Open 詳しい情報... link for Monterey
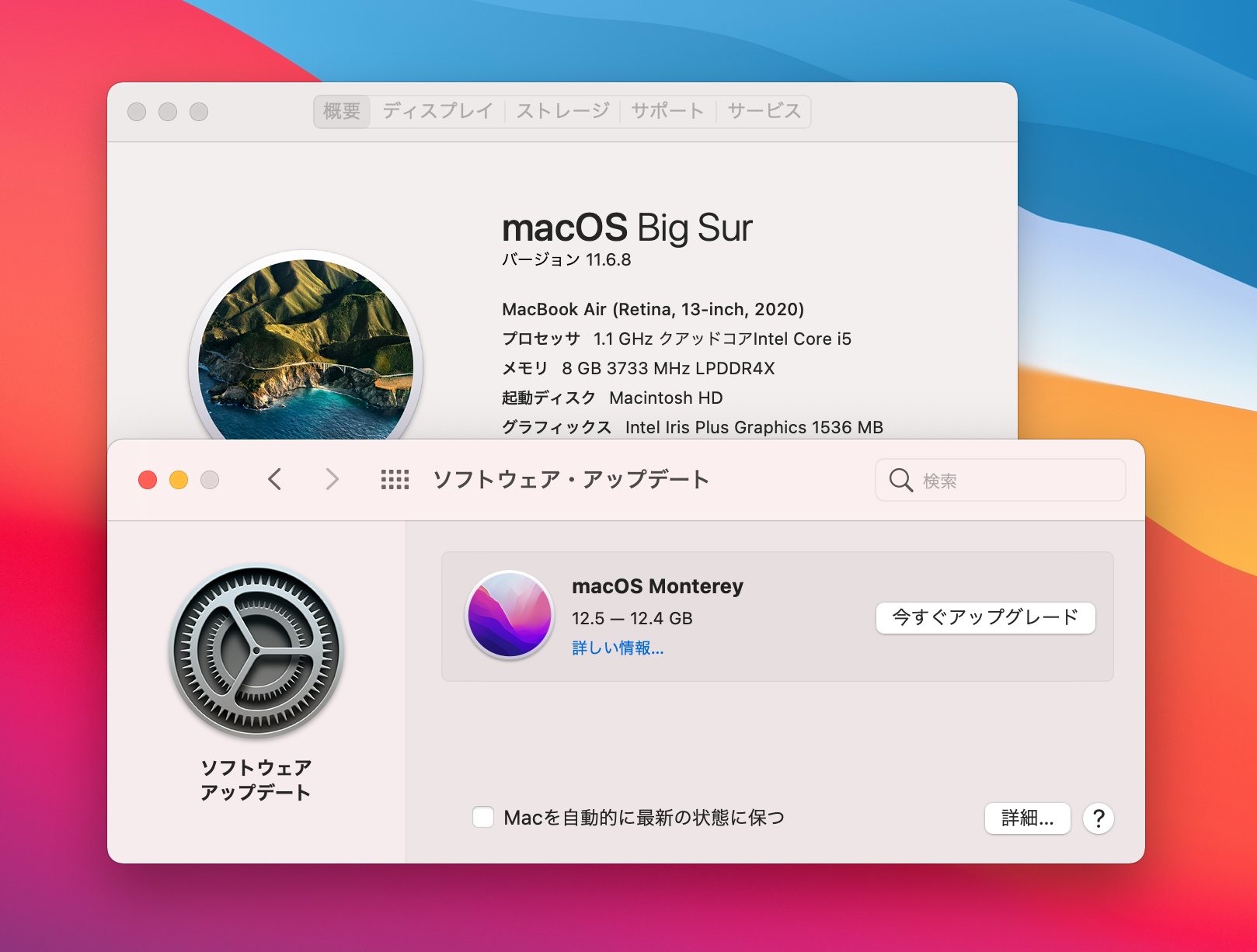 tap(618, 648)
